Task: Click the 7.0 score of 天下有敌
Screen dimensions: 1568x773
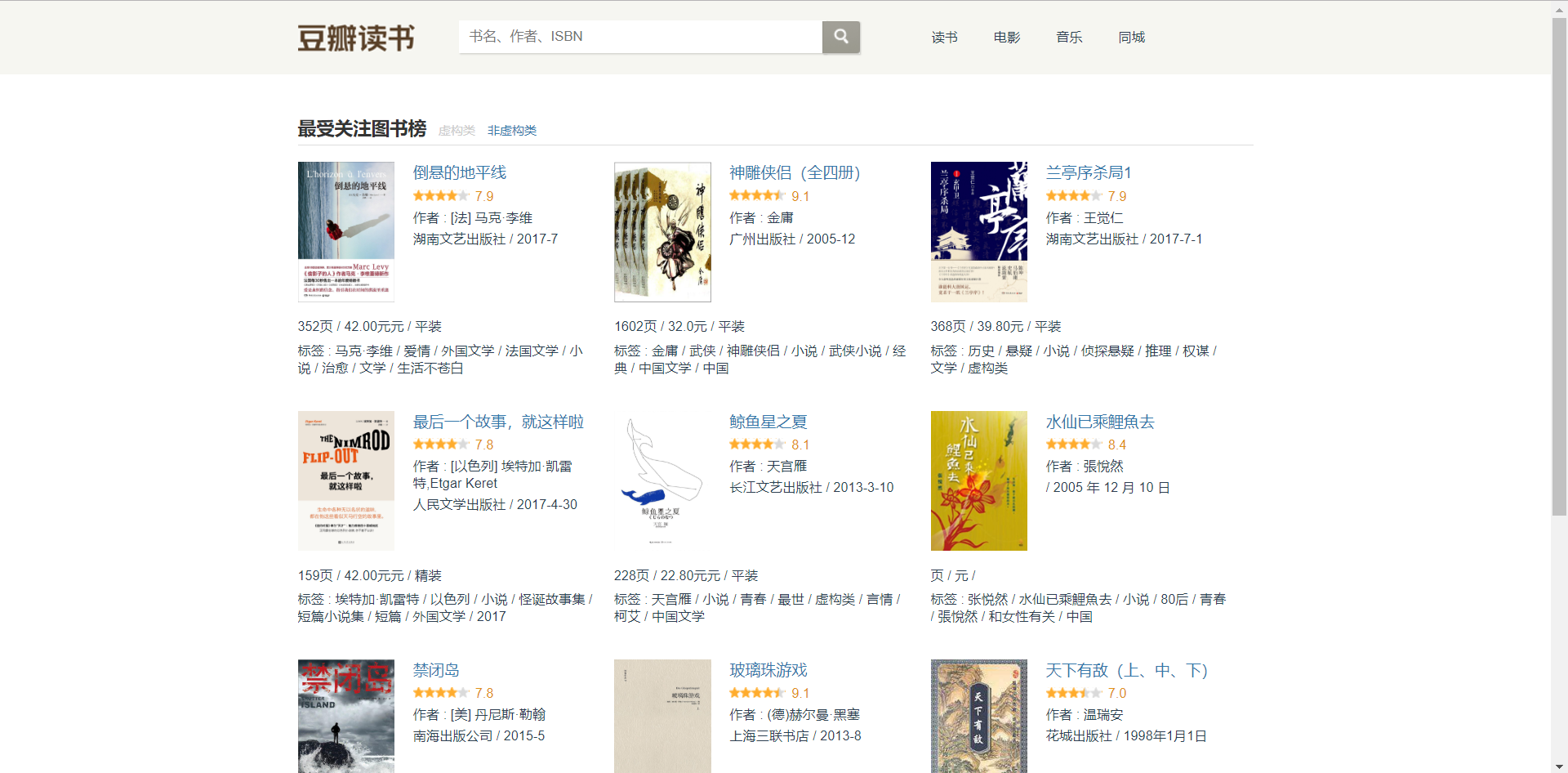Action: point(1117,693)
